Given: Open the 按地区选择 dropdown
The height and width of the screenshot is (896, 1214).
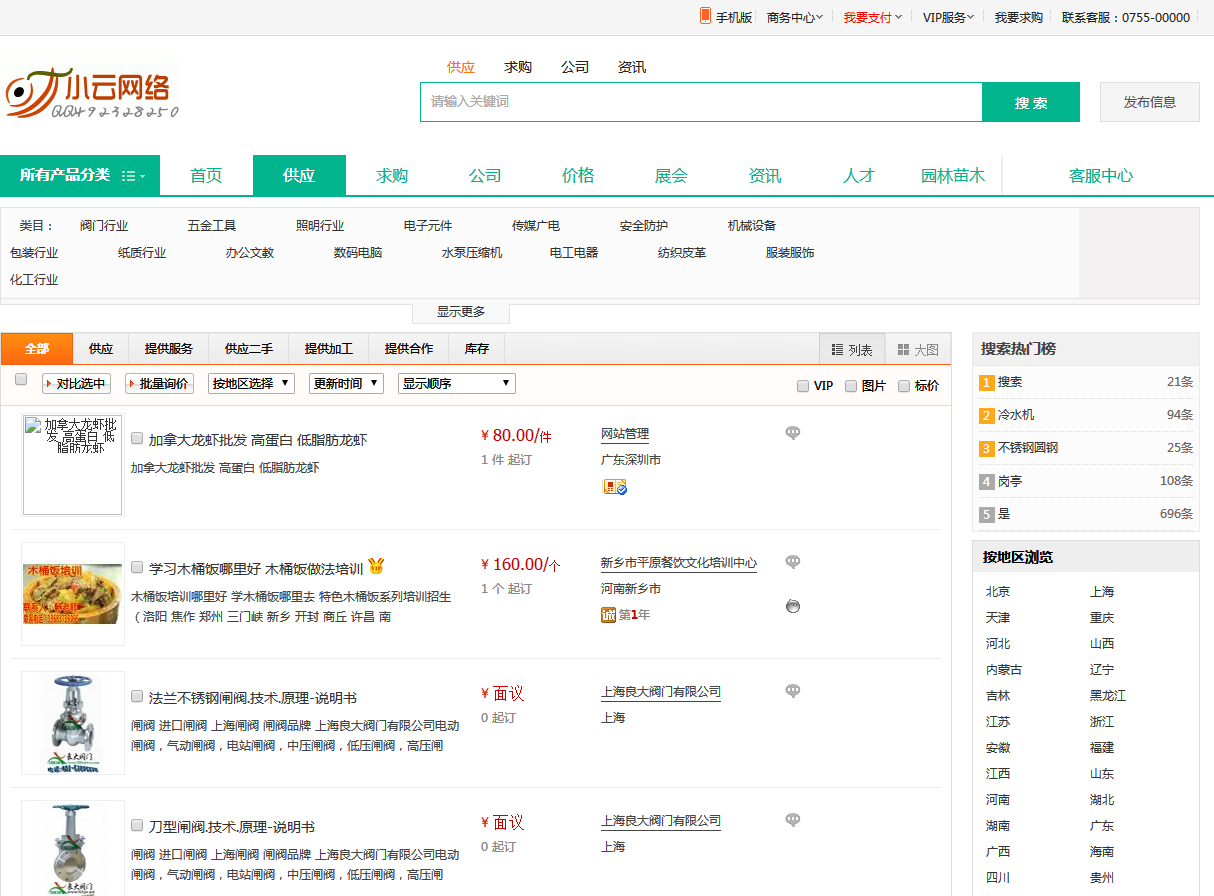Looking at the screenshot, I should (251, 383).
